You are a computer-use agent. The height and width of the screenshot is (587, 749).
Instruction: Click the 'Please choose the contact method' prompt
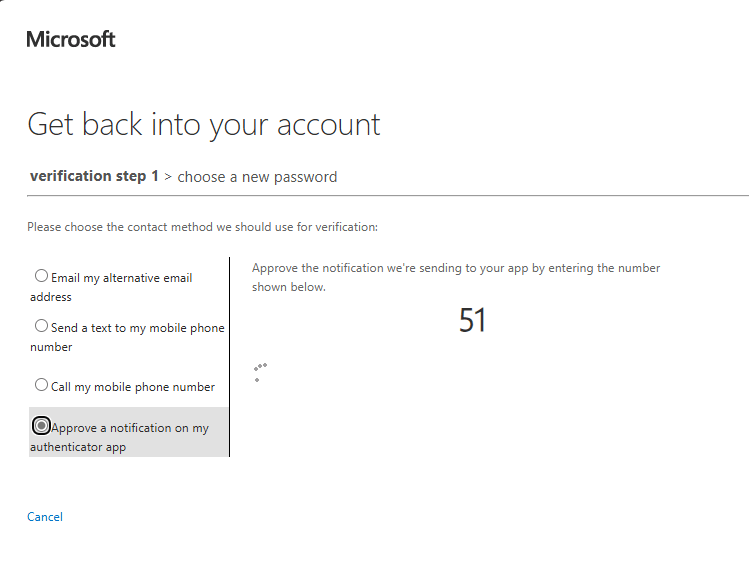202,227
